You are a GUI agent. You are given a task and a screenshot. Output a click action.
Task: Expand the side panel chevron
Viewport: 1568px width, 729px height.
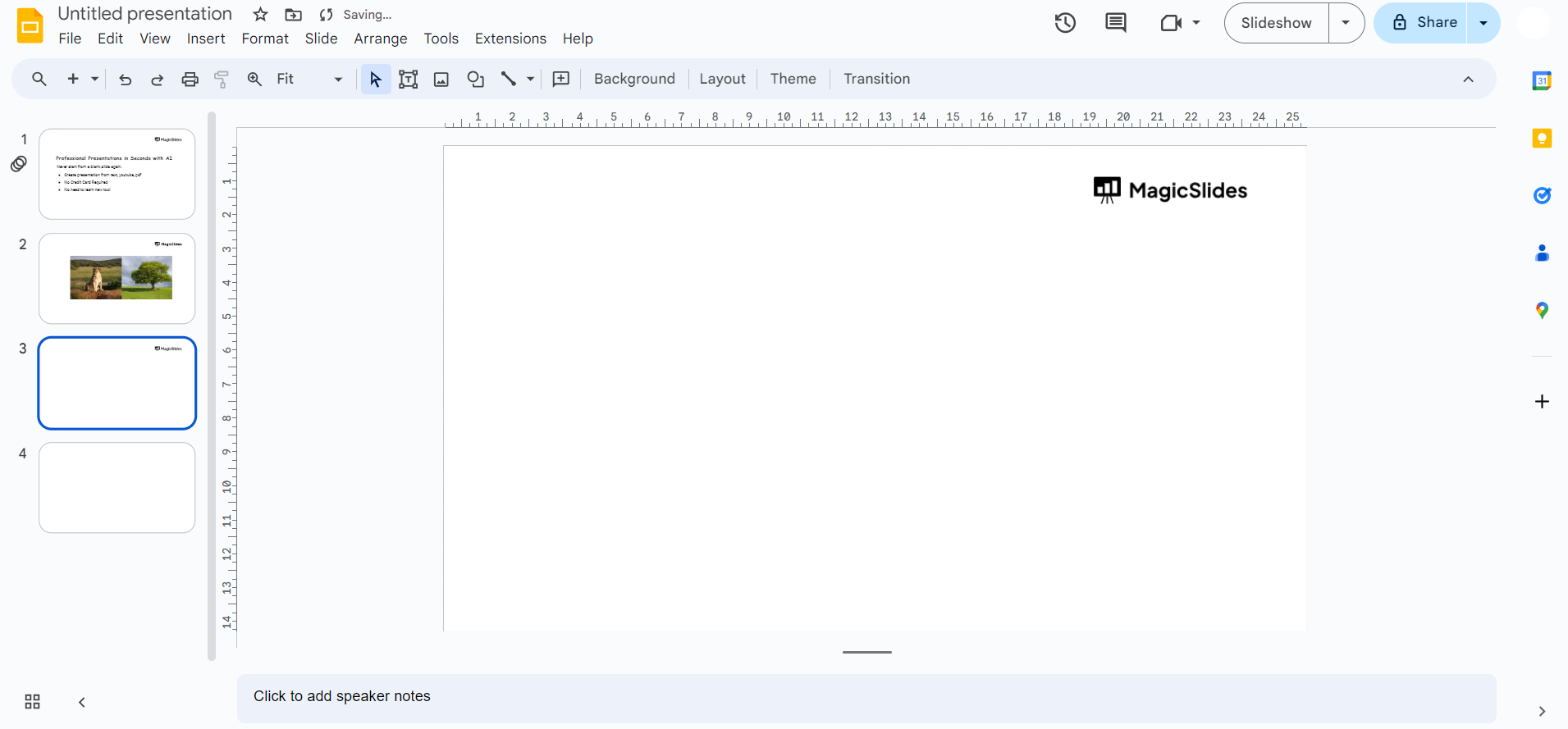point(1542,711)
